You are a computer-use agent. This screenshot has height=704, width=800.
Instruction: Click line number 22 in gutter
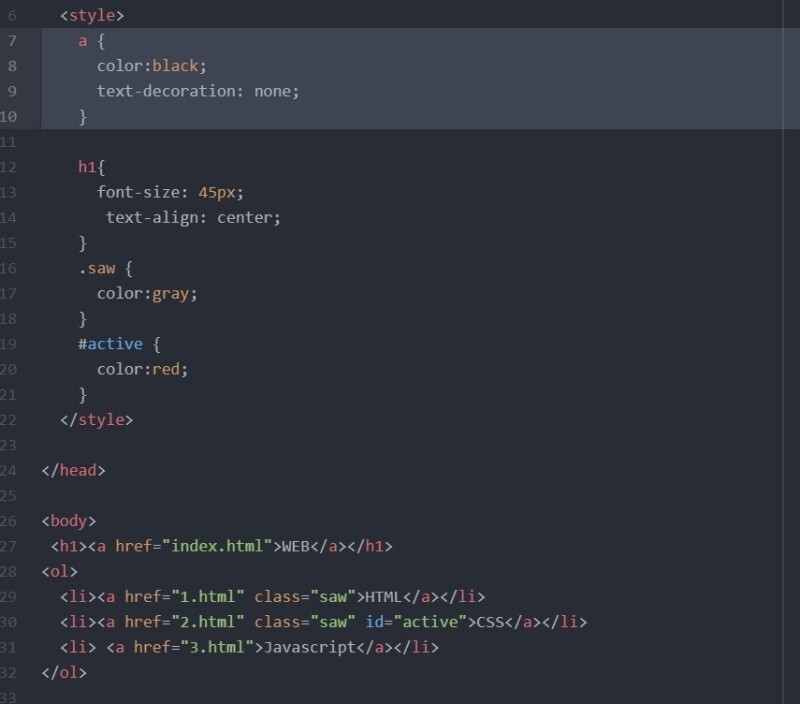(x=8, y=420)
